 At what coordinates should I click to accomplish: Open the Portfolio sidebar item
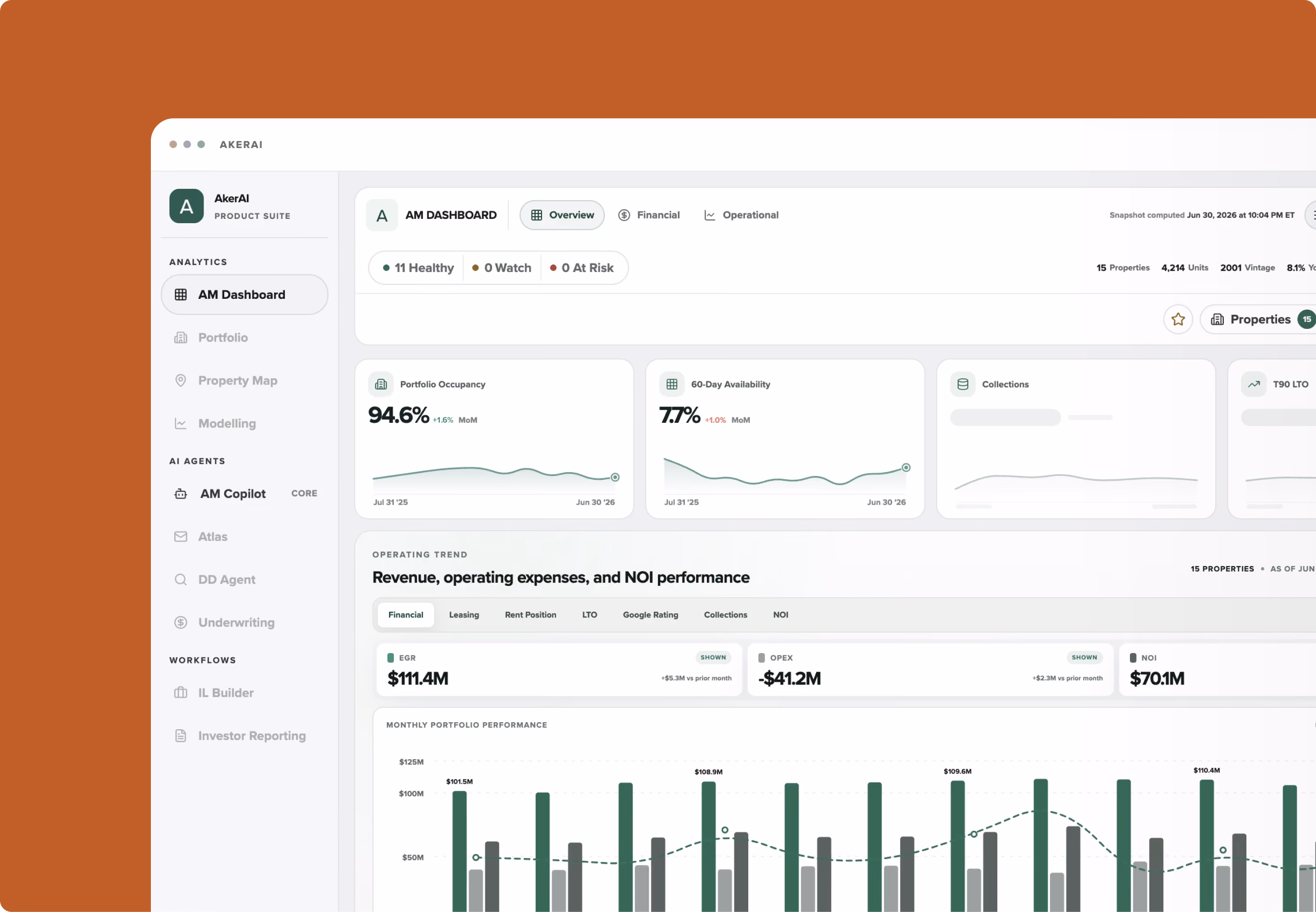click(244, 337)
